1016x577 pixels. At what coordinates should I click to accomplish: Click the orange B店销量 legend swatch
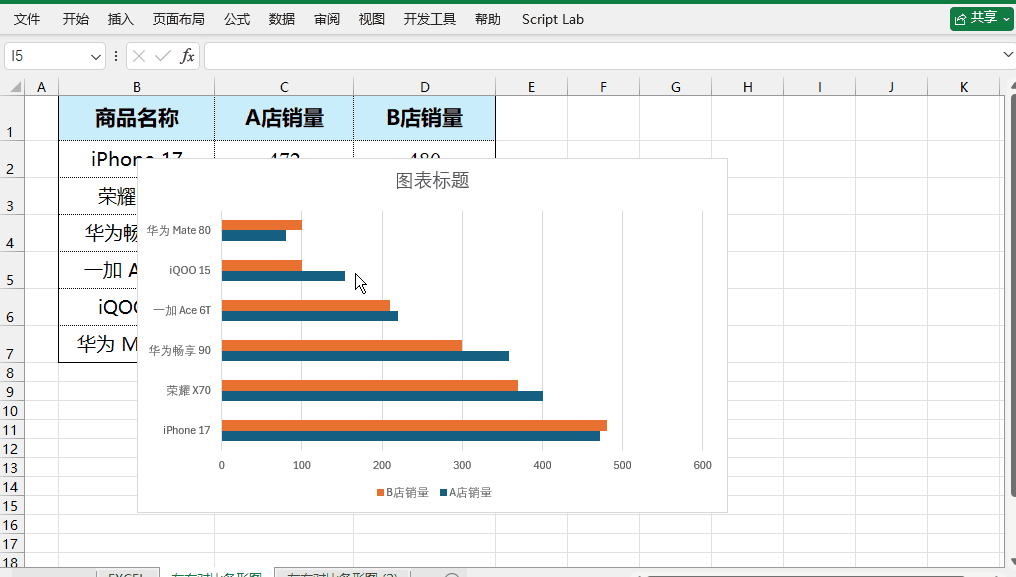[380, 493]
